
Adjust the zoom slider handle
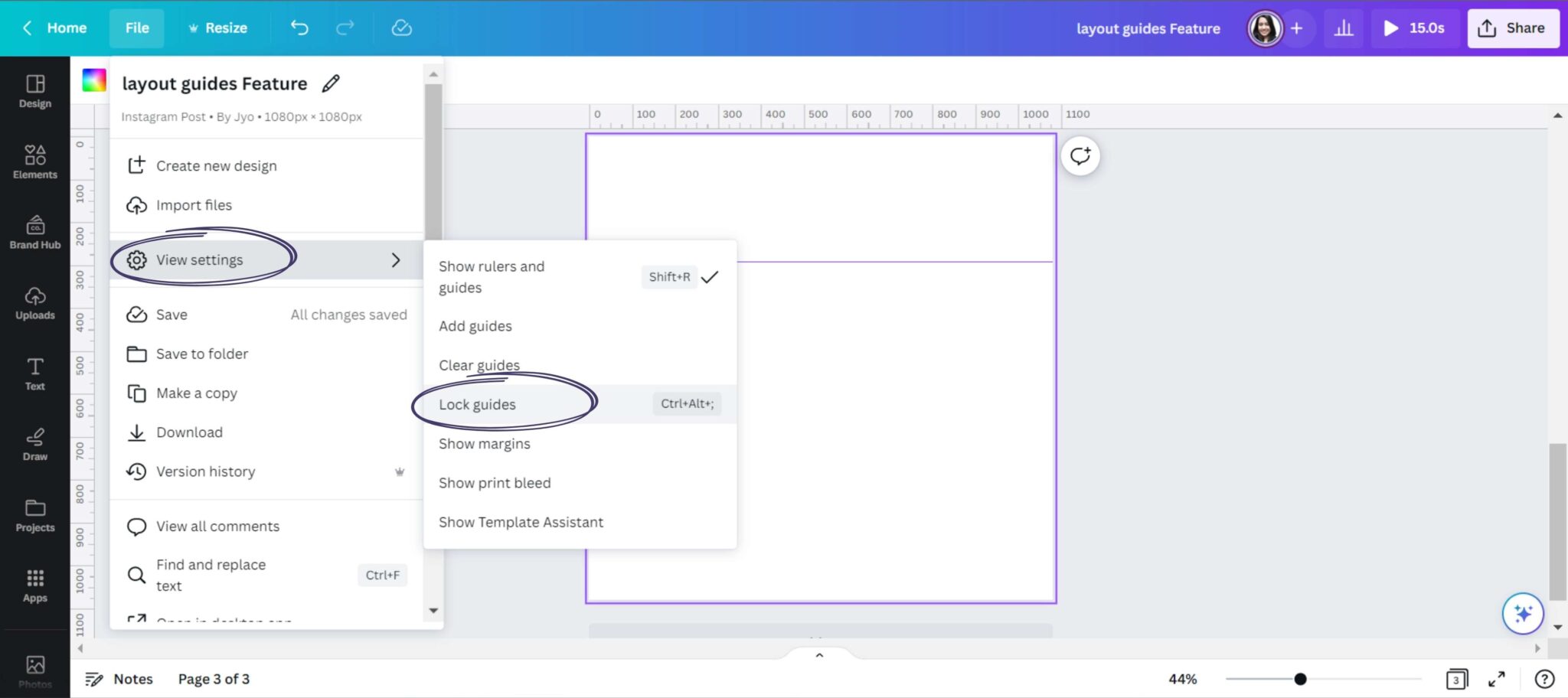click(x=1300, y=679)
